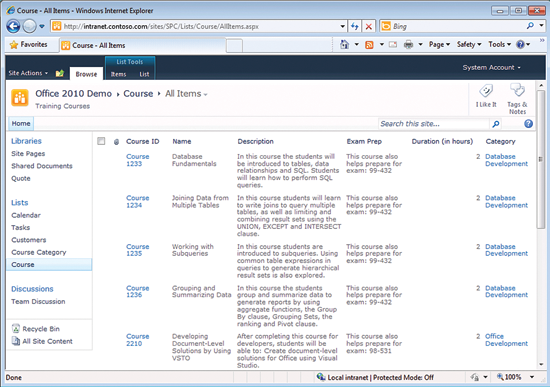
Task: Open Site Pages library
Action: [x=28, y=154]
